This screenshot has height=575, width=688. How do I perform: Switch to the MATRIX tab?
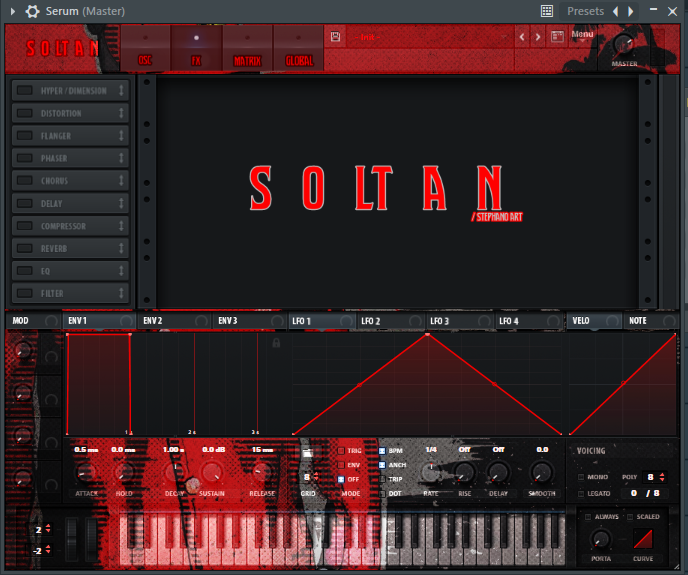[x=247, y=48]
